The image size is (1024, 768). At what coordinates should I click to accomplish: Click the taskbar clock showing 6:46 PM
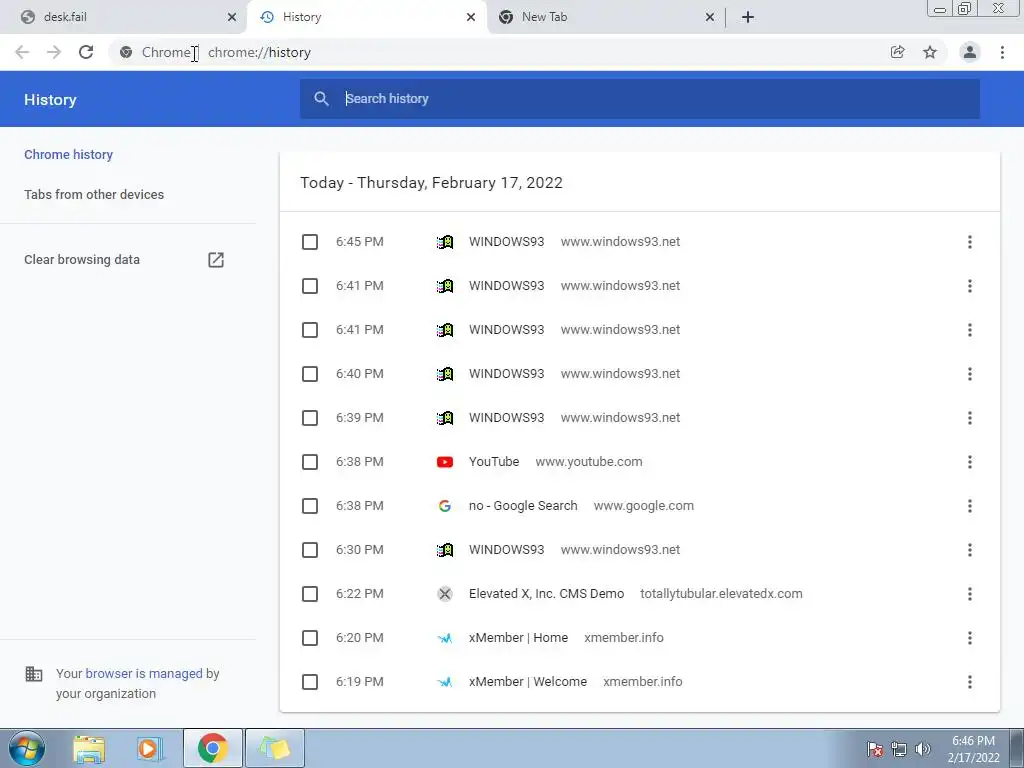coord(973,749)
